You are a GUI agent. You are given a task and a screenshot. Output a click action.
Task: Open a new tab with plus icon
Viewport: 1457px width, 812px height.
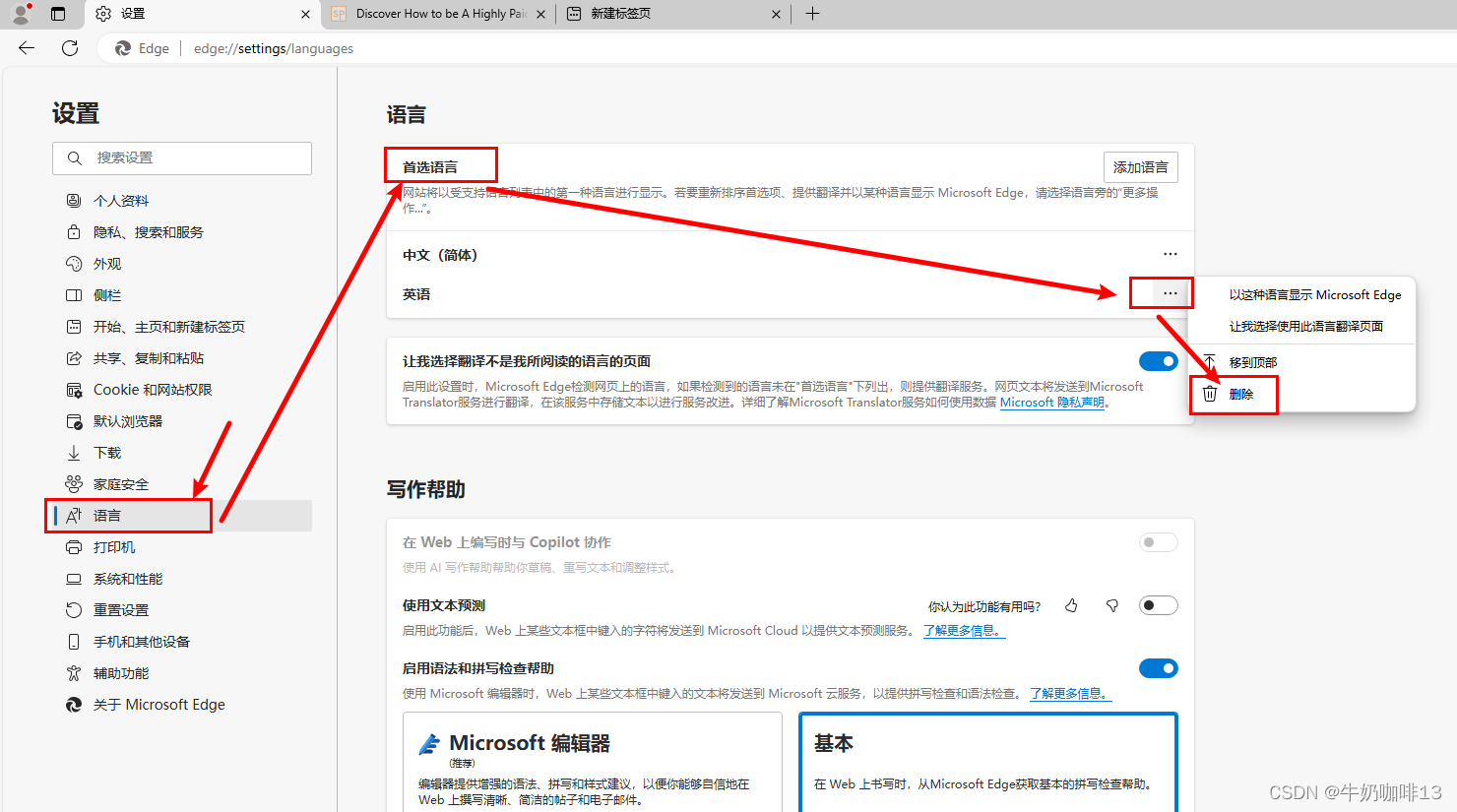coord(812,14)
